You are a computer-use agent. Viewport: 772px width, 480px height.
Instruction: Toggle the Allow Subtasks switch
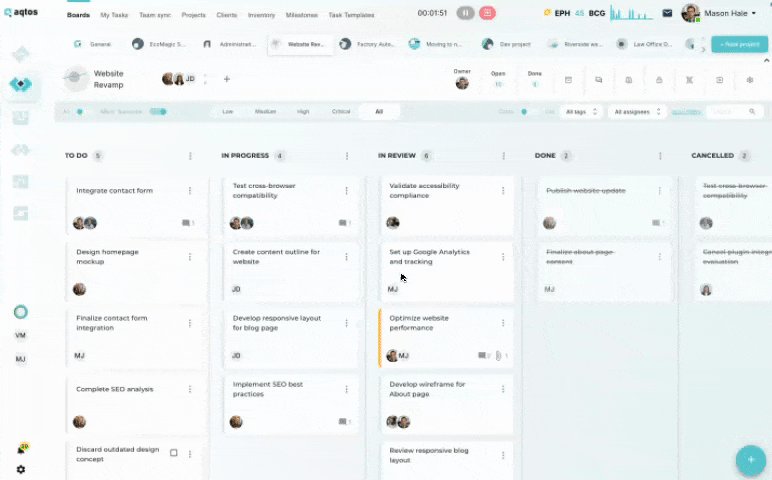click(158, 112)
